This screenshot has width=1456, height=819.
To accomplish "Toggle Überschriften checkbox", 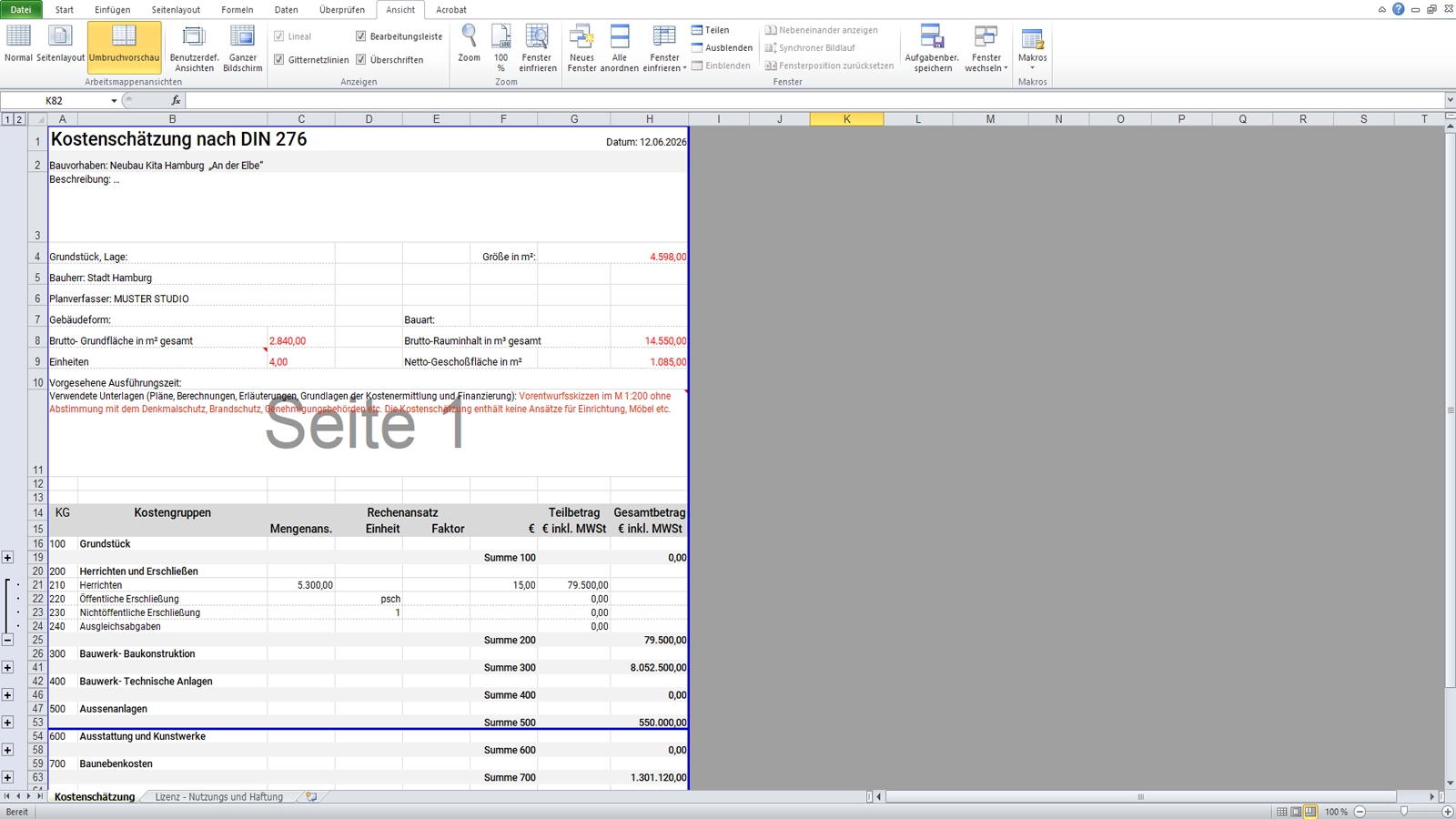I will [x=361, y=59].
